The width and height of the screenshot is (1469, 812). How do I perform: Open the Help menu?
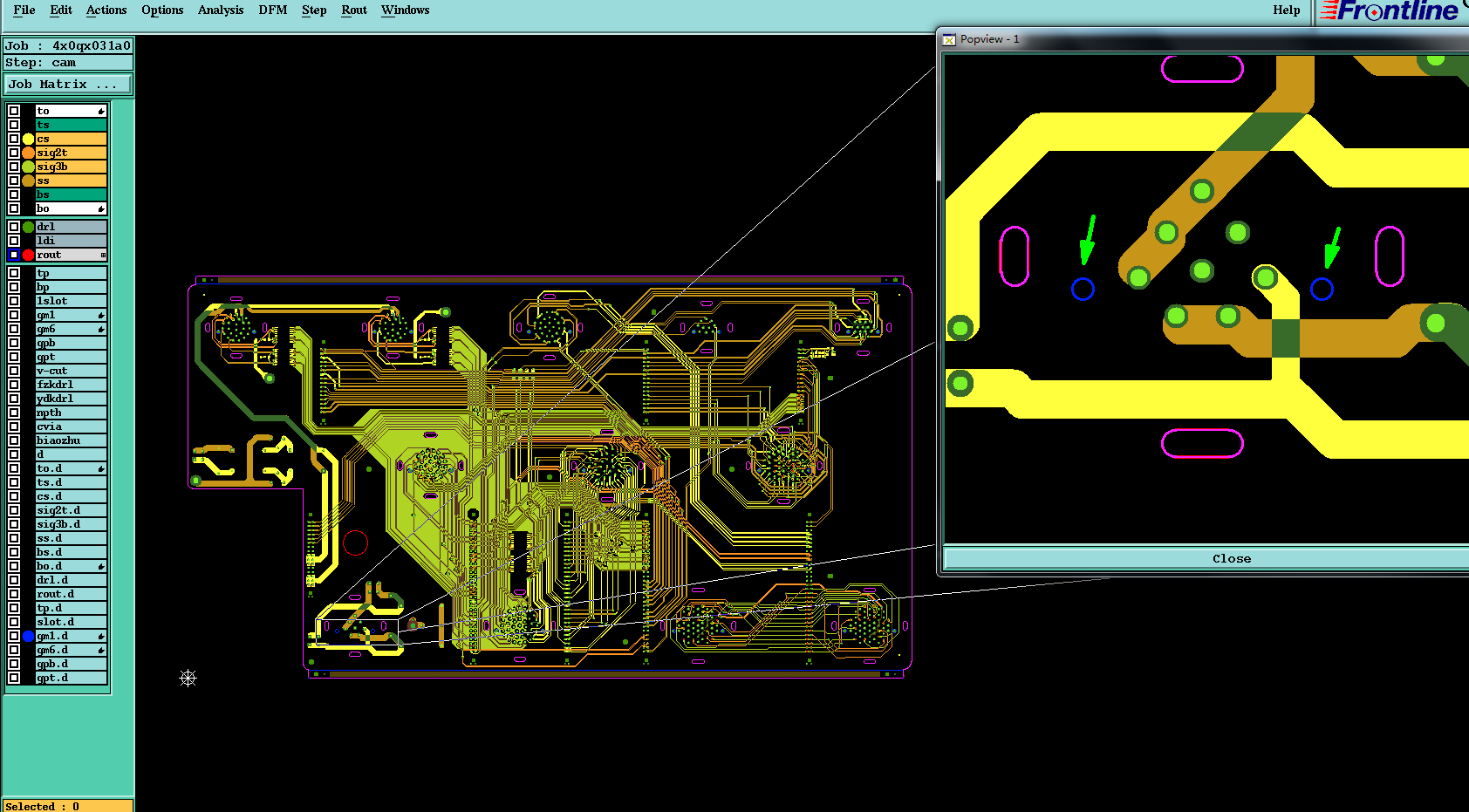click(x=1287, y=10)
